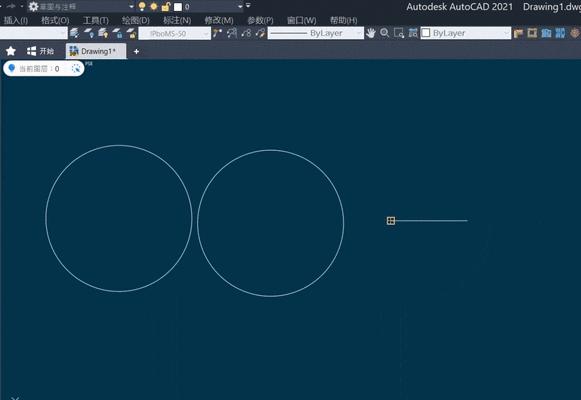The width and height of the screenshot is (581, 400).
Task: Select the Pan hand tool
Action: pos(370,33)
